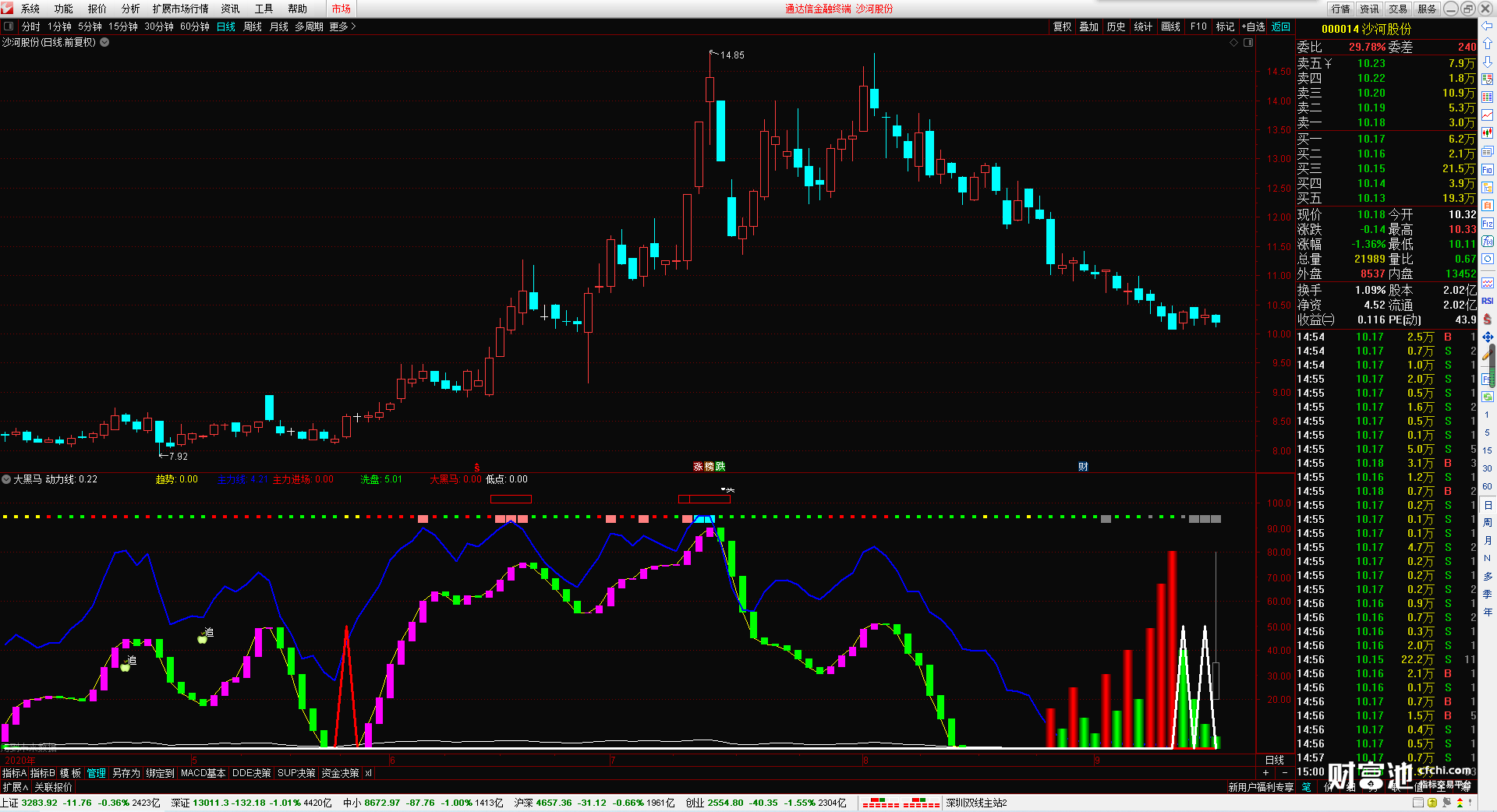Click the 返回 return link

click(1281, 26)
